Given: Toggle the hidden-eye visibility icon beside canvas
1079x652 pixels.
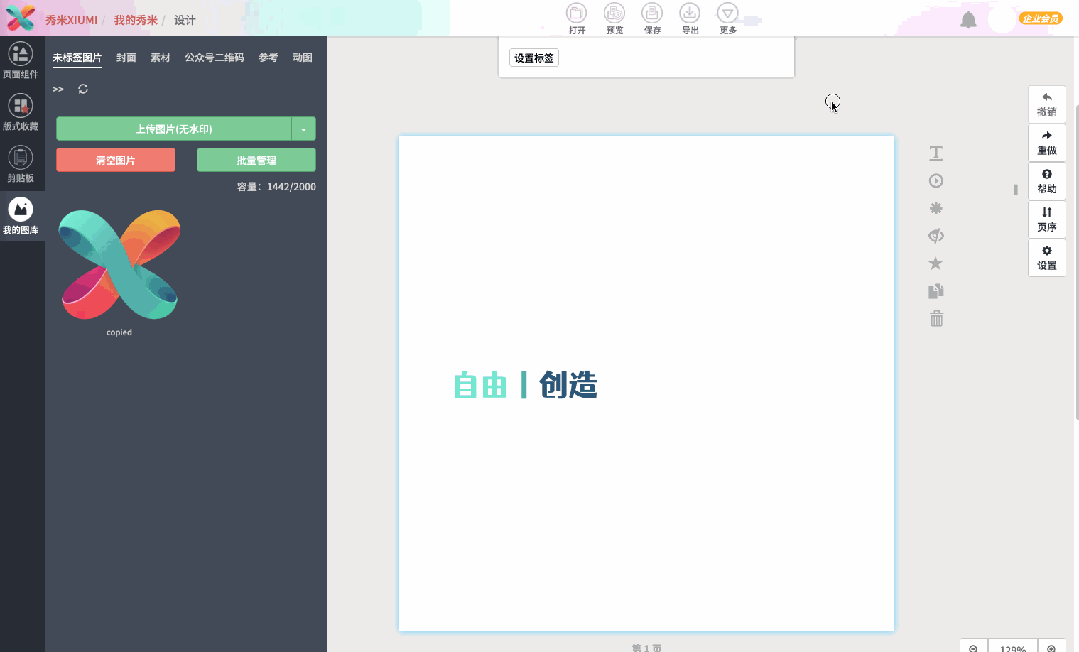Looking at the screenshot, I should [935, 235].
